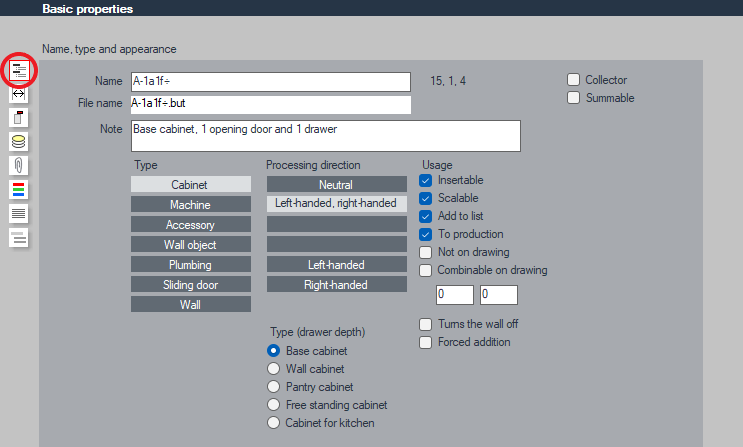Edit the File name field

[x=271, y=104]
